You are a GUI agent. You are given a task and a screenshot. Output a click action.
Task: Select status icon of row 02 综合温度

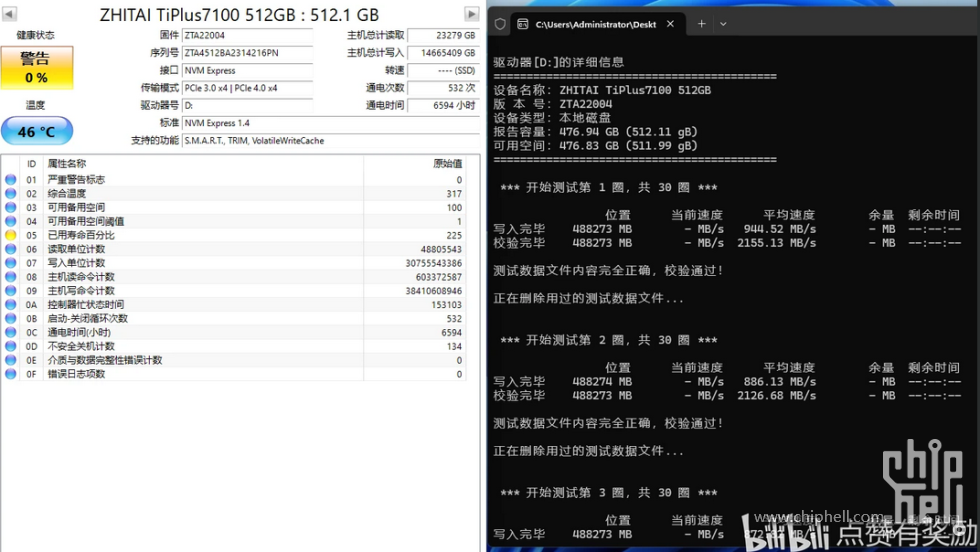(11, 193)
